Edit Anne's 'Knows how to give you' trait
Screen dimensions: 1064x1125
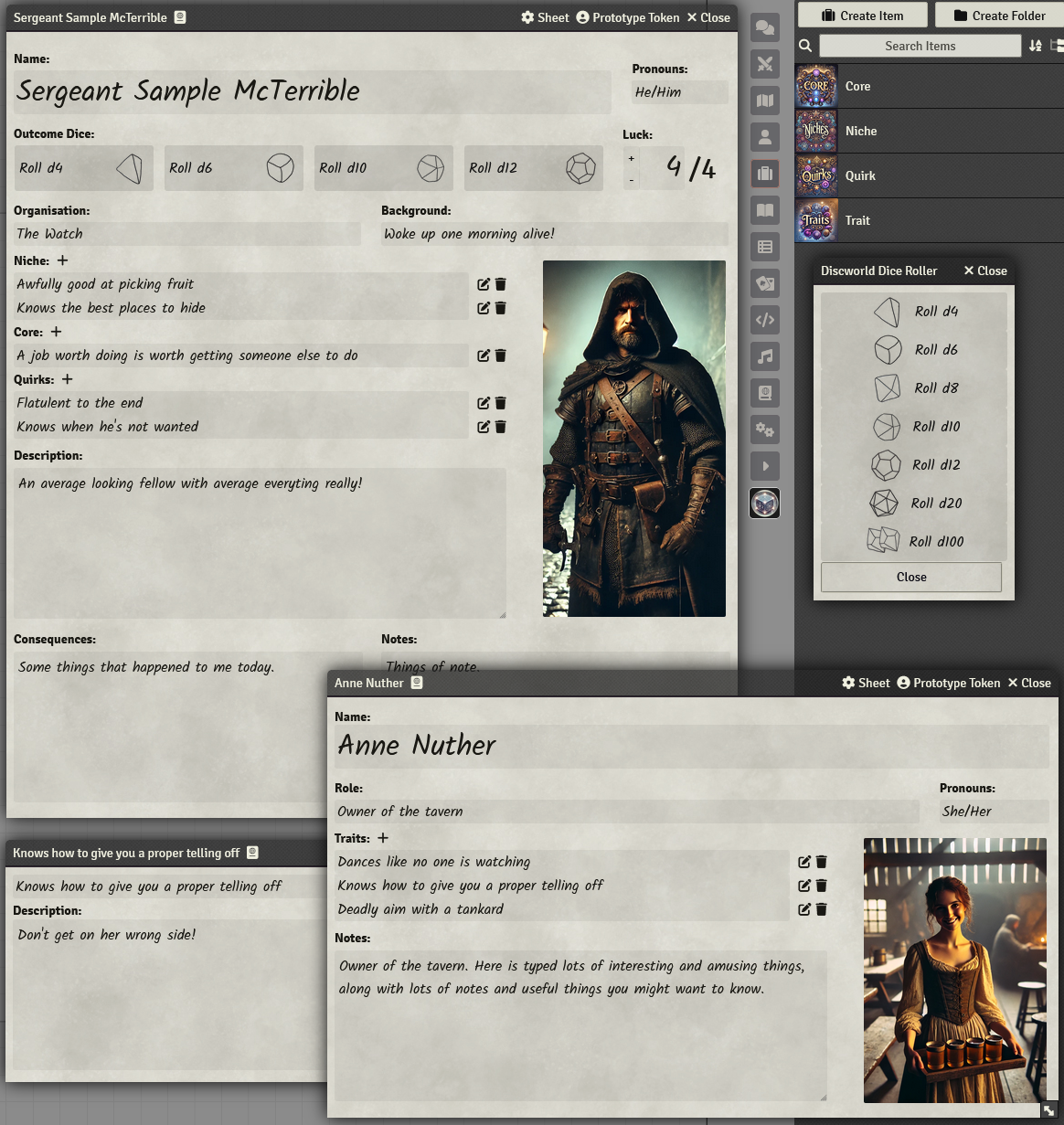(x=804, y=886)
